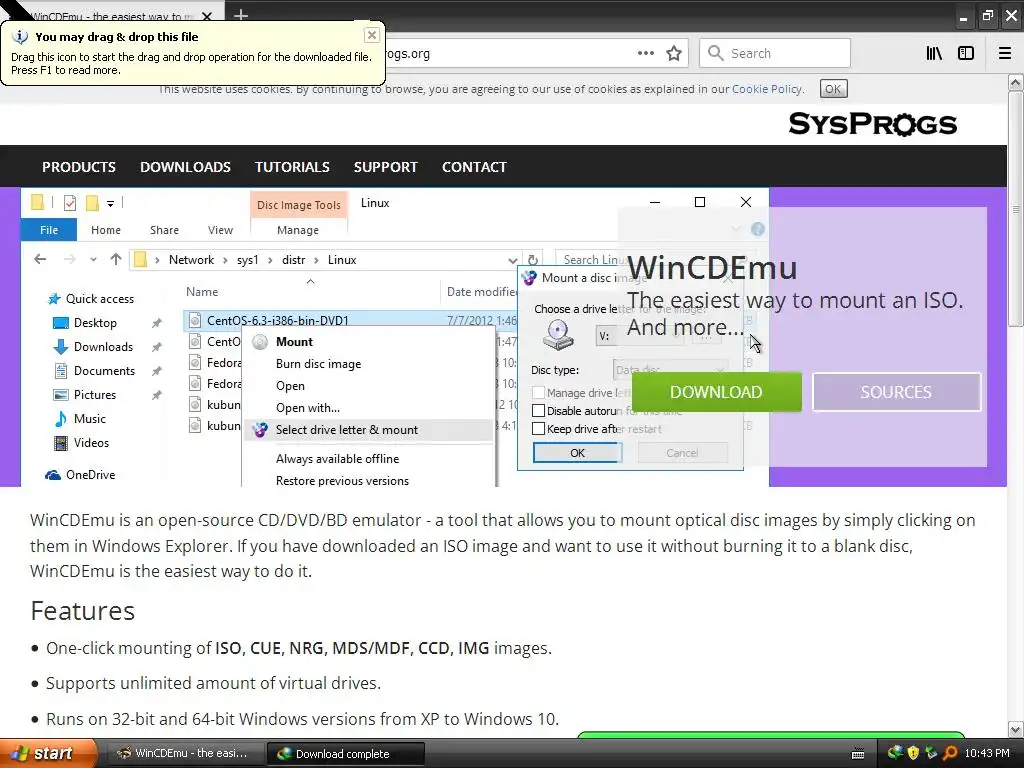Click the clock showing 10:43 PM
The height and width of the screenshot is (768, 1024).
point(987,754)
